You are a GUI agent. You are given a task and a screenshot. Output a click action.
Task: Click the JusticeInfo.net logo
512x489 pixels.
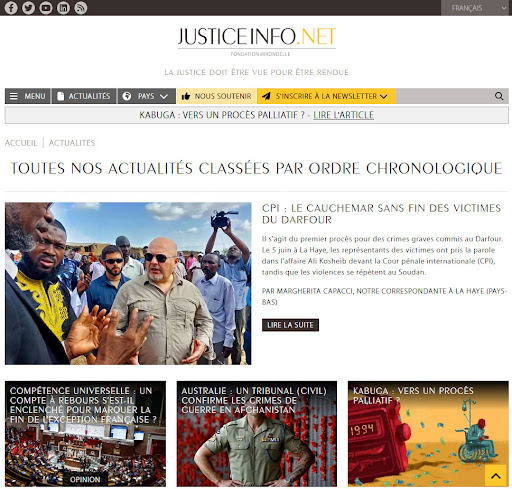pos(257,41)
